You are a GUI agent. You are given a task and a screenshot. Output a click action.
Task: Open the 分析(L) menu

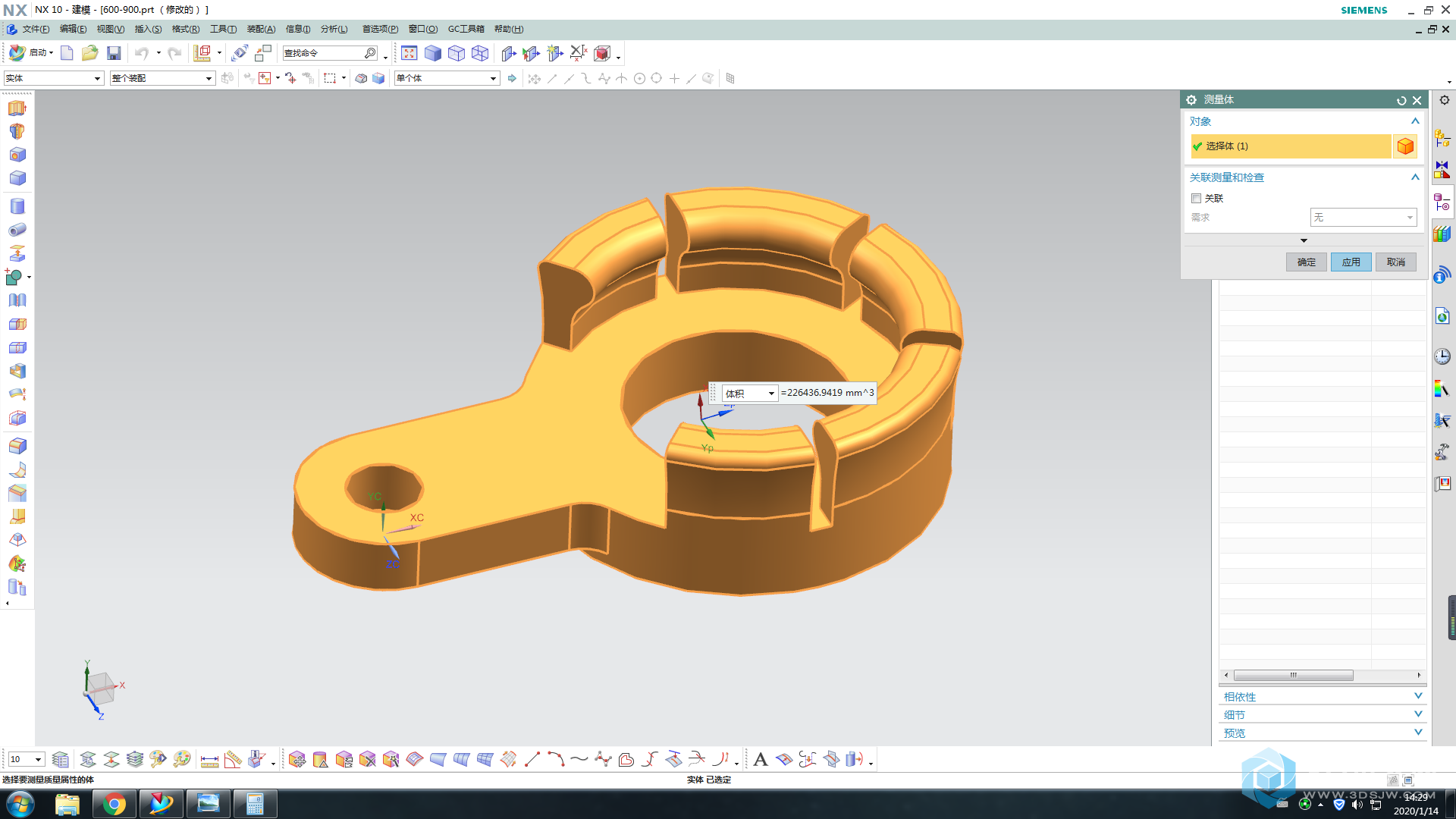(334, 29)
